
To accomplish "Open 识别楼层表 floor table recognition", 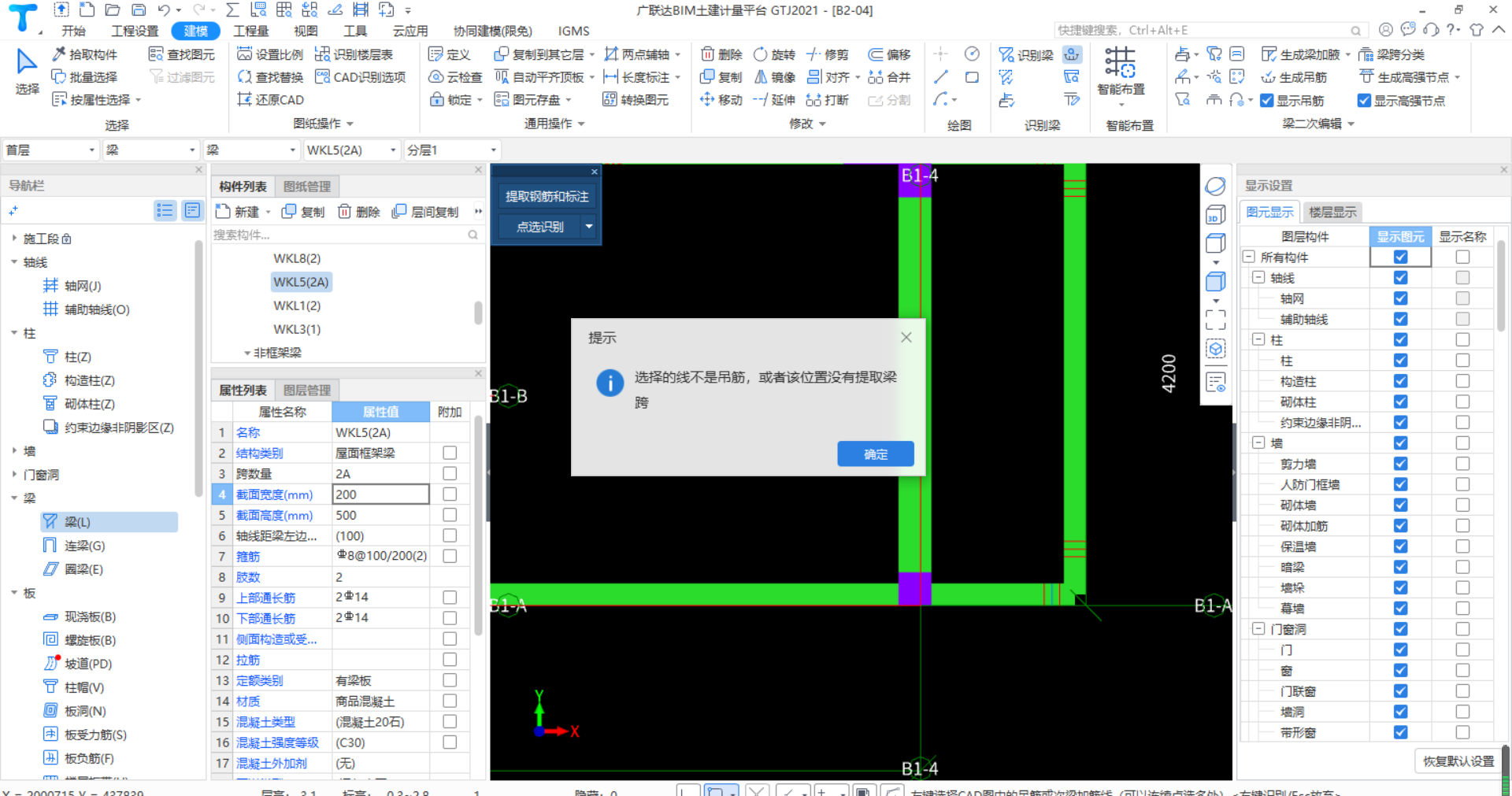I will pos(354,54).
